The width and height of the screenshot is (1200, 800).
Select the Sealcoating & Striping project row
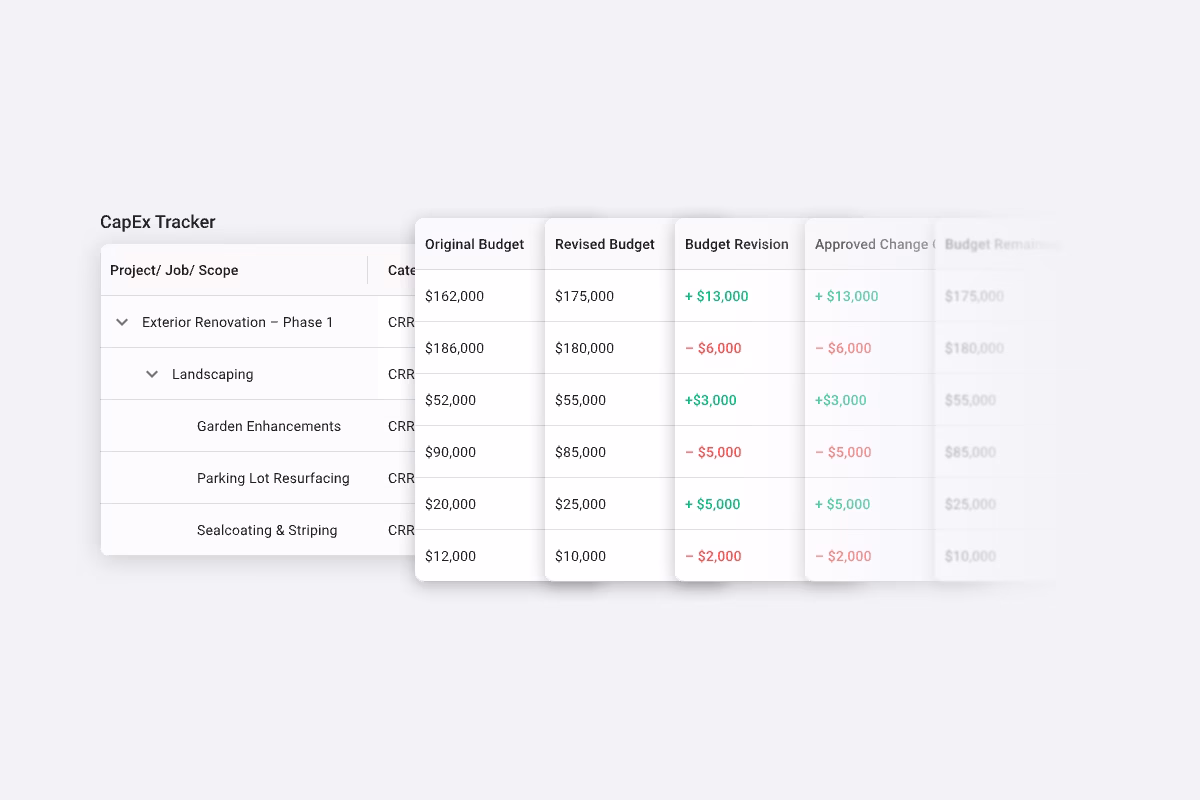click(267, 530)
